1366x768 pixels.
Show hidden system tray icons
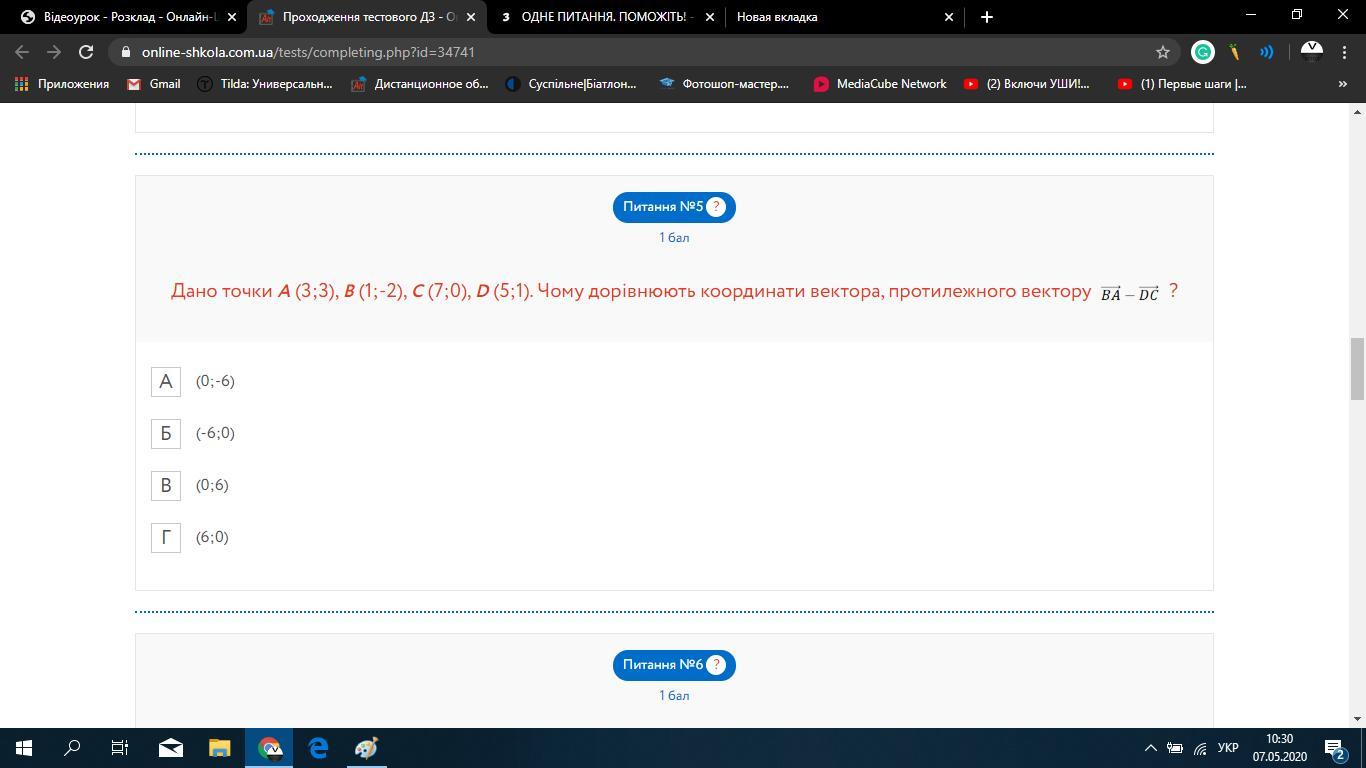click(x=1150, y=748)
